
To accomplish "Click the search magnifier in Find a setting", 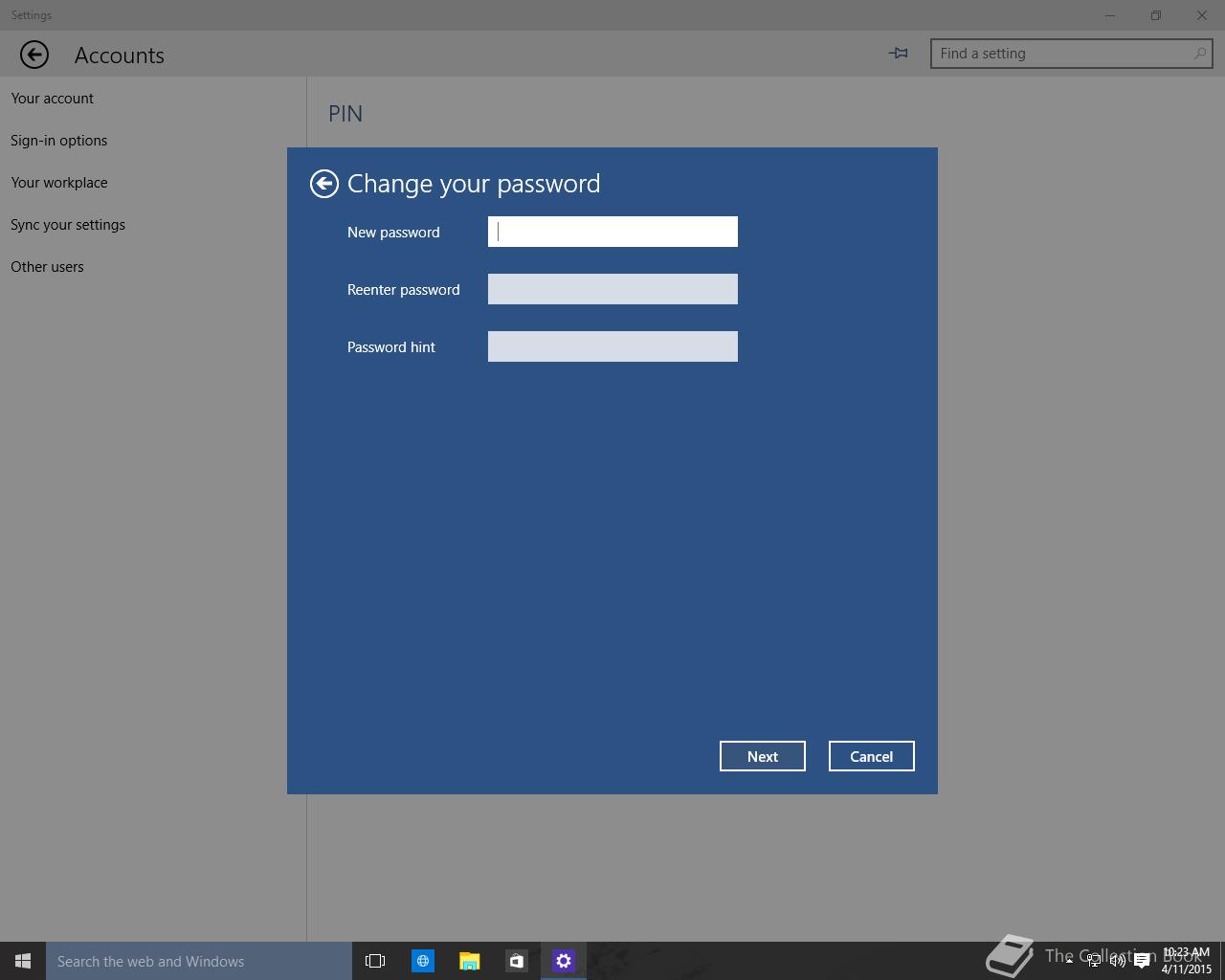I will click(1200, 54).
